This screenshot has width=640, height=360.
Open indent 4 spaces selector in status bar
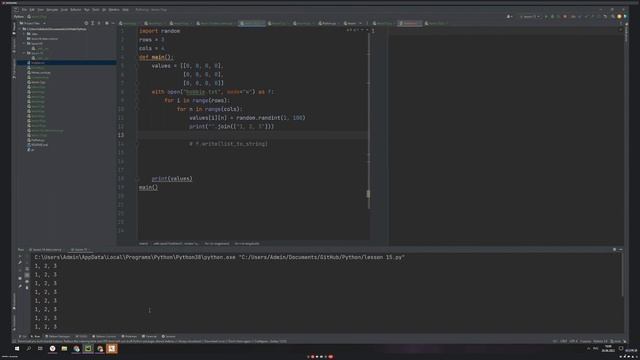click(585, 341)
